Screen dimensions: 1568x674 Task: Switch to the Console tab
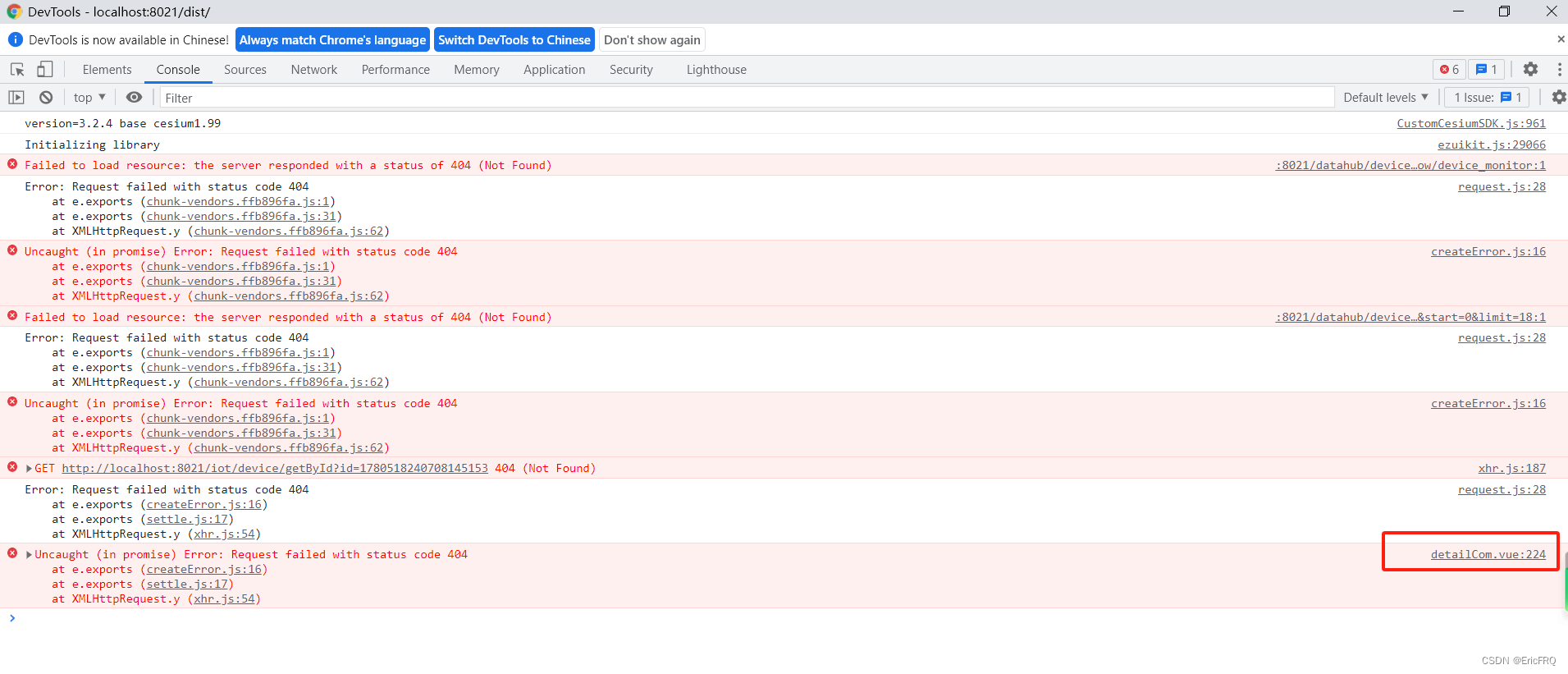[178, 70]
